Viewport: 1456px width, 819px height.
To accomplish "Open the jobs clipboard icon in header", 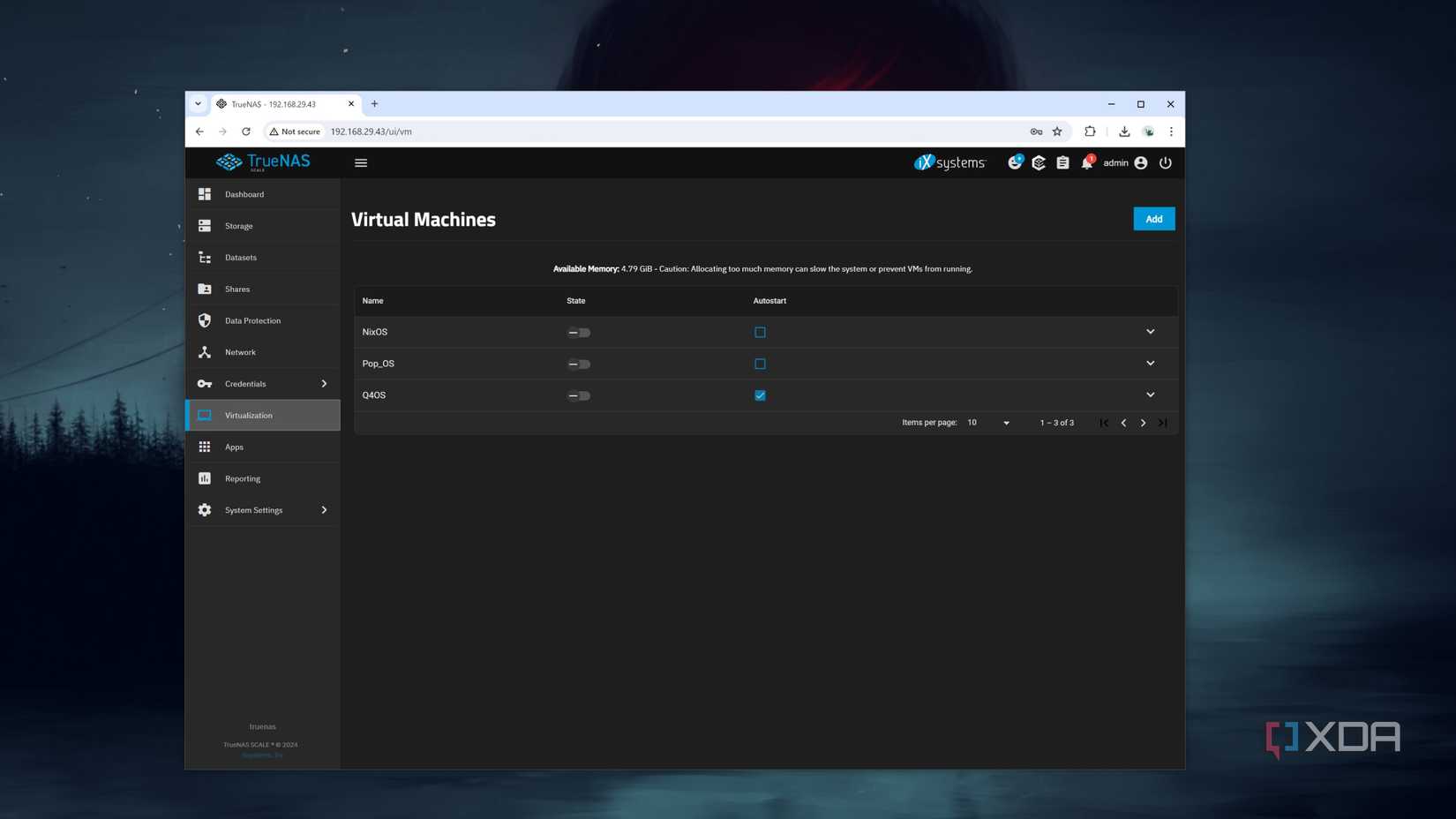I will 1062,163.
